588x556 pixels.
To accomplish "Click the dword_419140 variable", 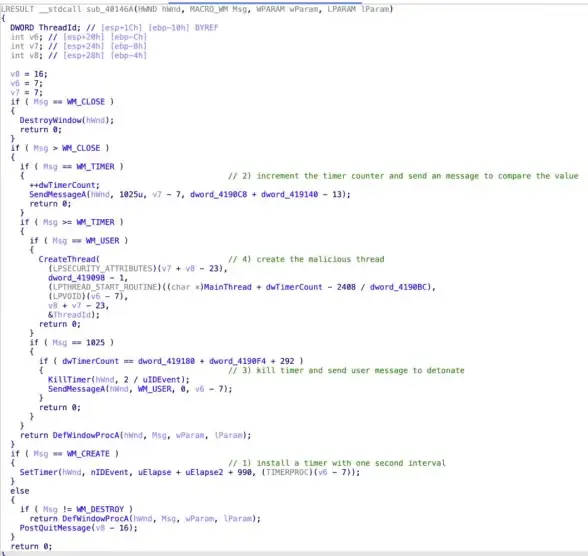I will tap(289, 195).
